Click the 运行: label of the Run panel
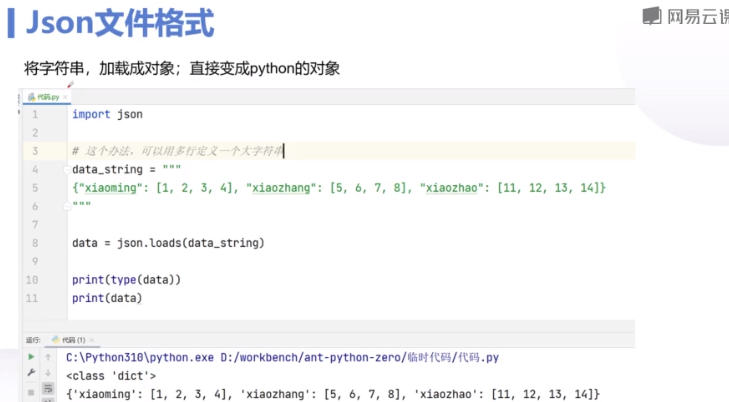The image size is (729, 402). coord(33,340)
